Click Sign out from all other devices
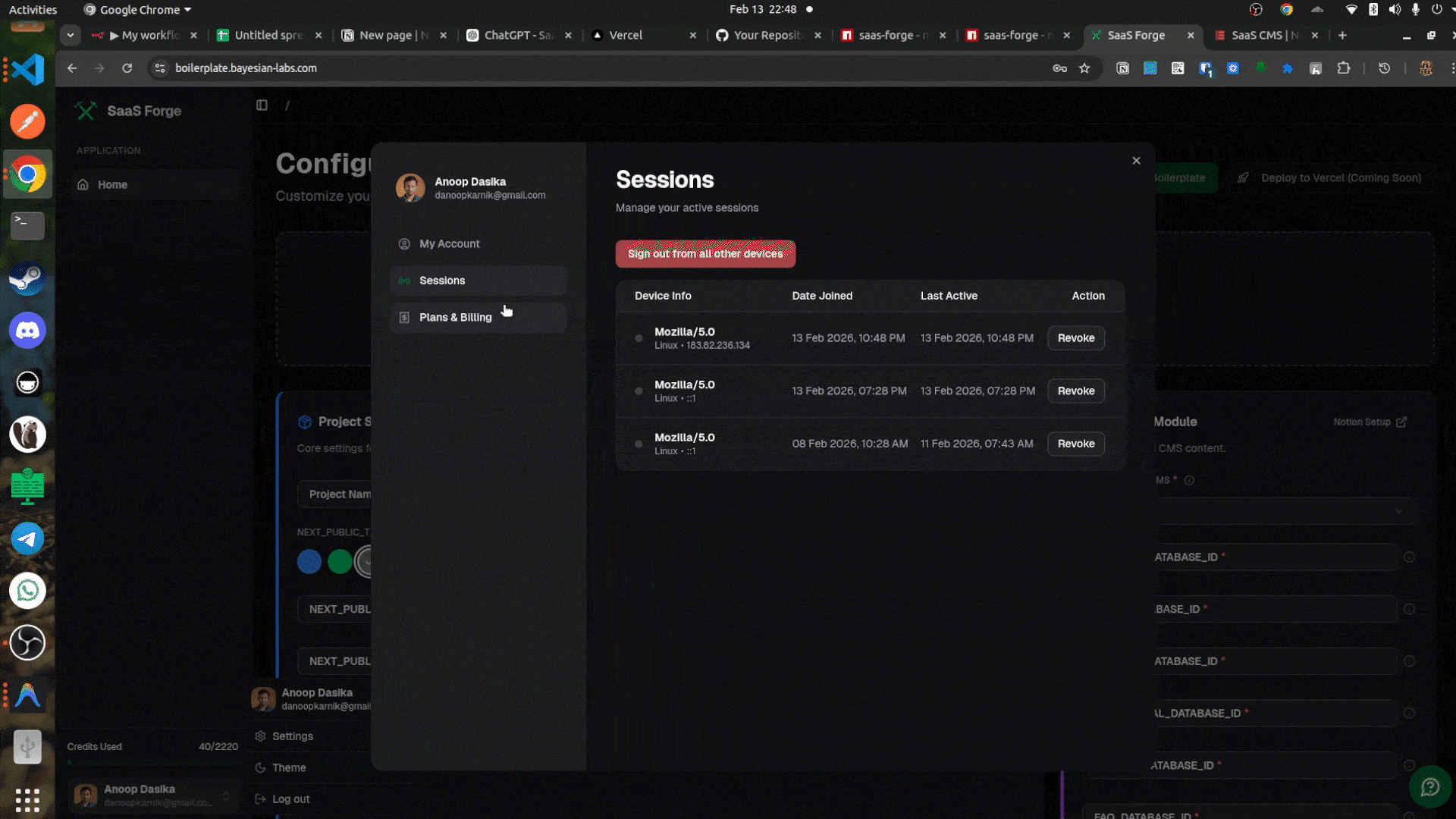The width and height of the screenshot is (1456, 819). click(x=704, y=253)
